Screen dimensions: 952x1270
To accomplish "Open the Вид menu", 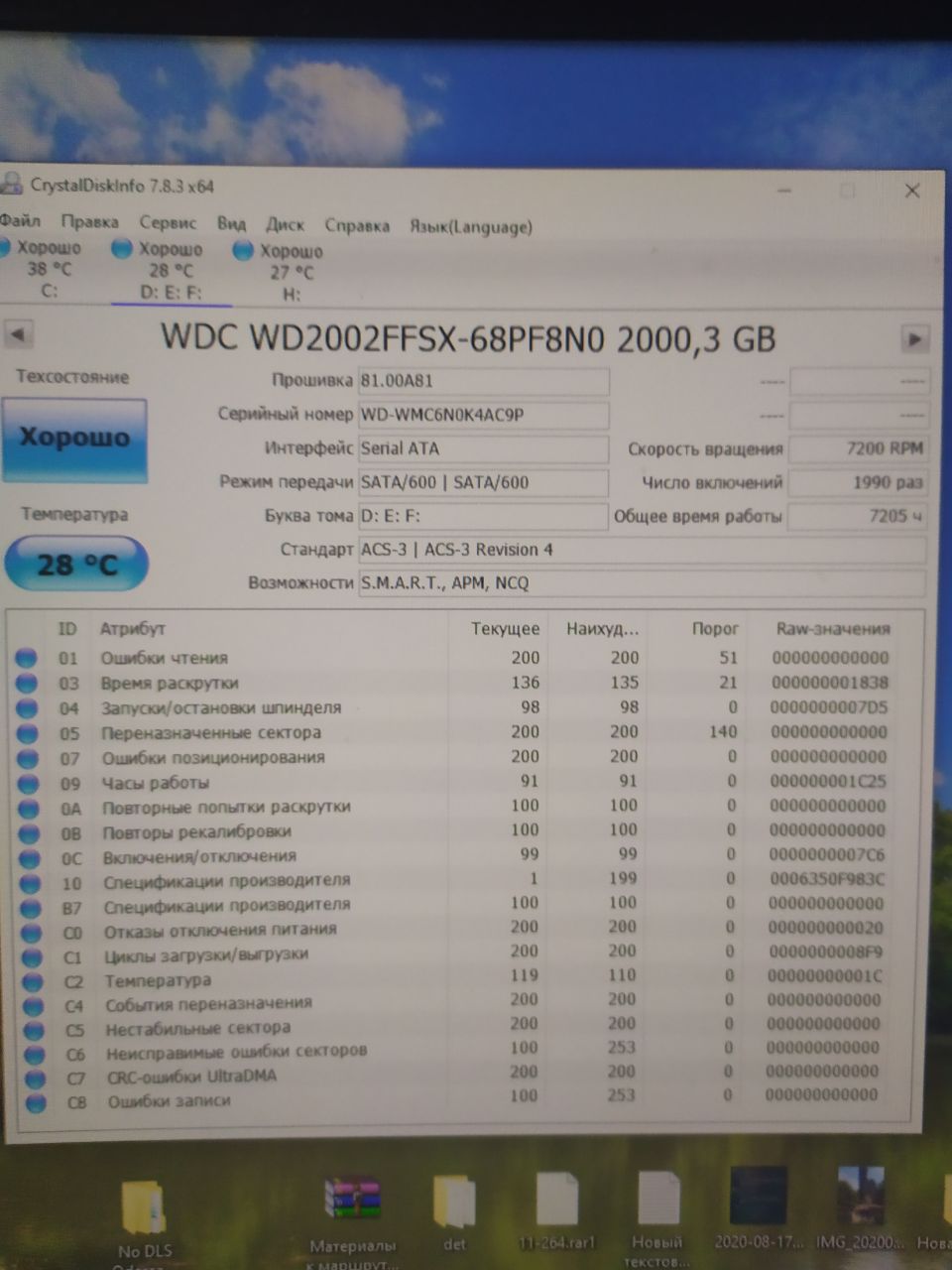I will (231, 224).
